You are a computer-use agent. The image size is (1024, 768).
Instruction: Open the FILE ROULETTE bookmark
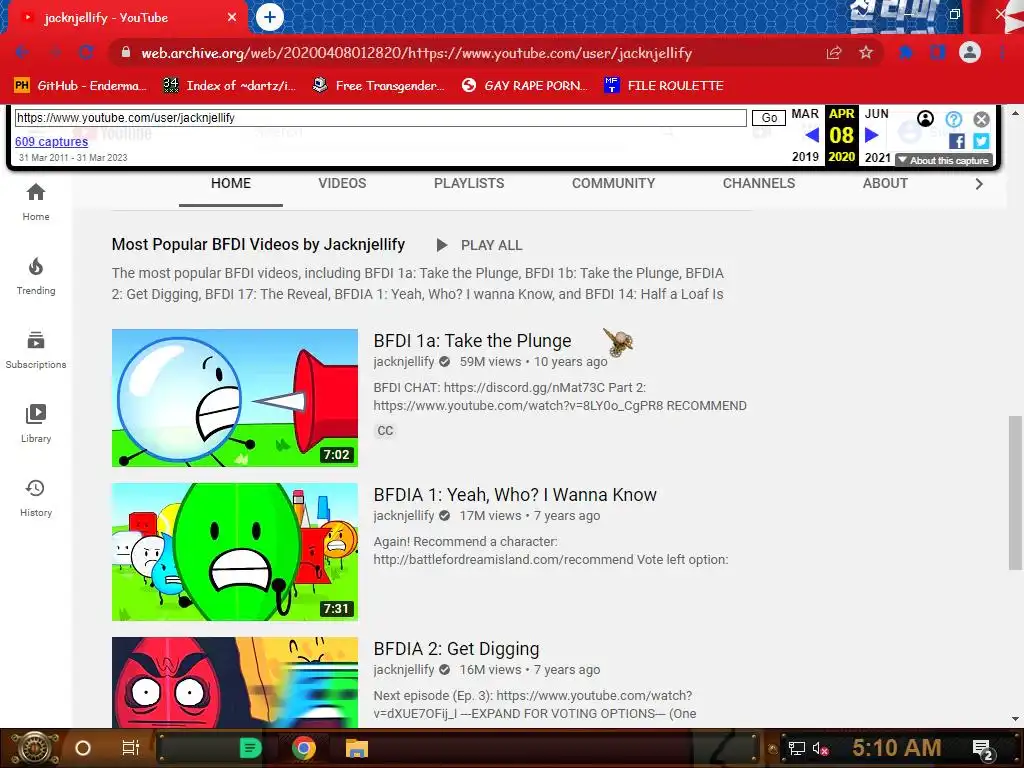pos(664,86)
